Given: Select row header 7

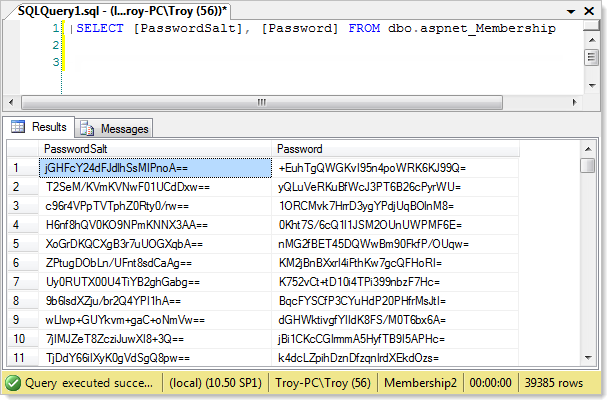Looking at the screenshot, I should [23, 282].
